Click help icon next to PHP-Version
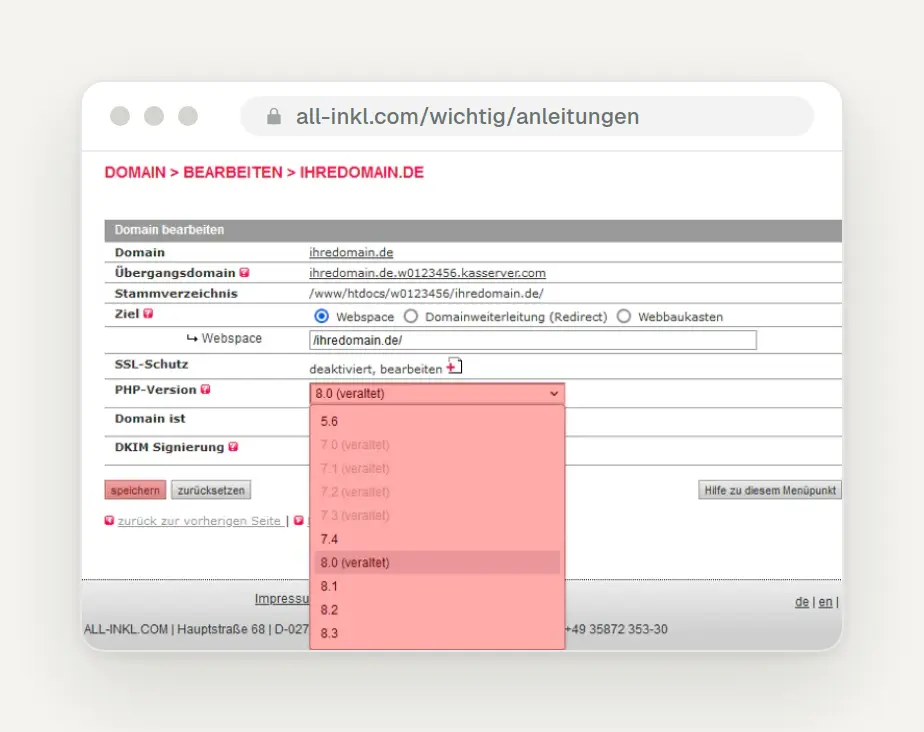This screenshot has height=732, width=924. coord(205,390)
